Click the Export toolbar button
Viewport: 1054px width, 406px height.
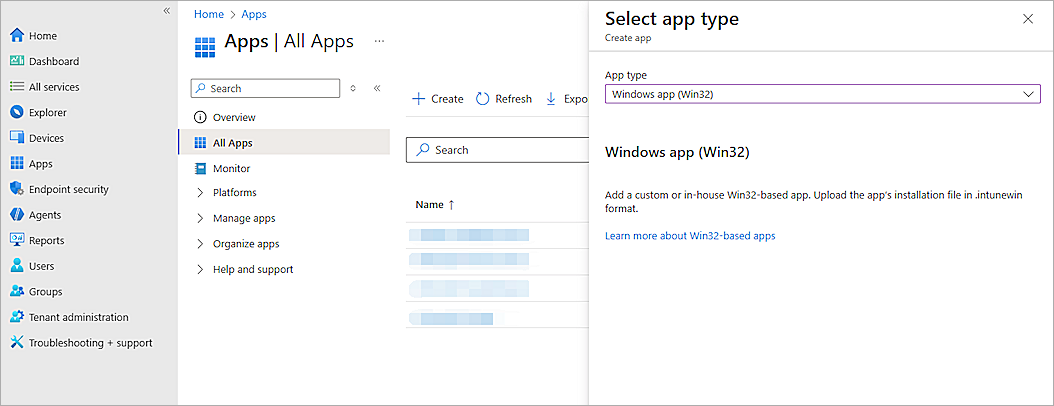(567, 99)
